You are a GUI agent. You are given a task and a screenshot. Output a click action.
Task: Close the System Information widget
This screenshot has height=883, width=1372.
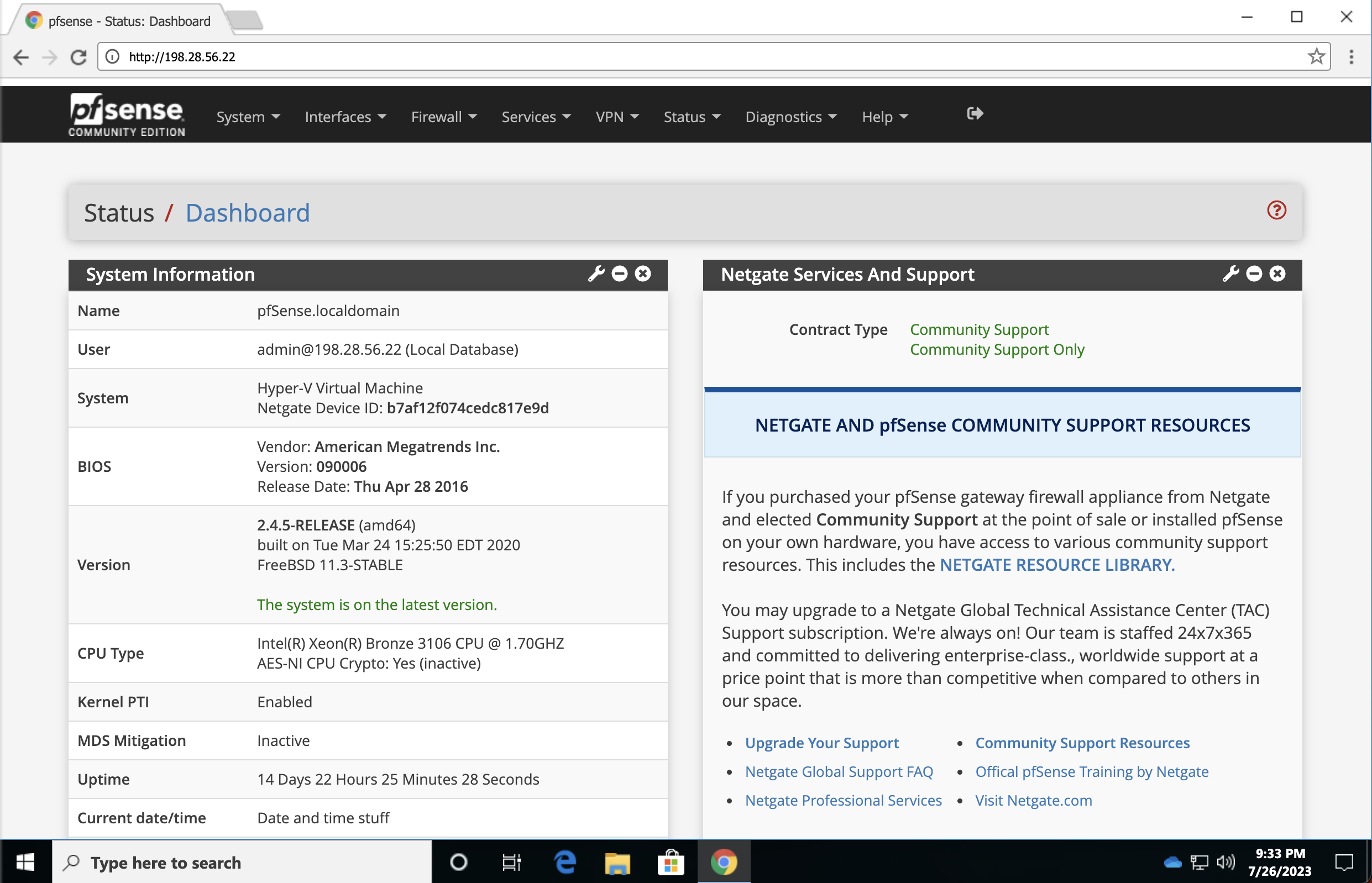click(643, 274)
